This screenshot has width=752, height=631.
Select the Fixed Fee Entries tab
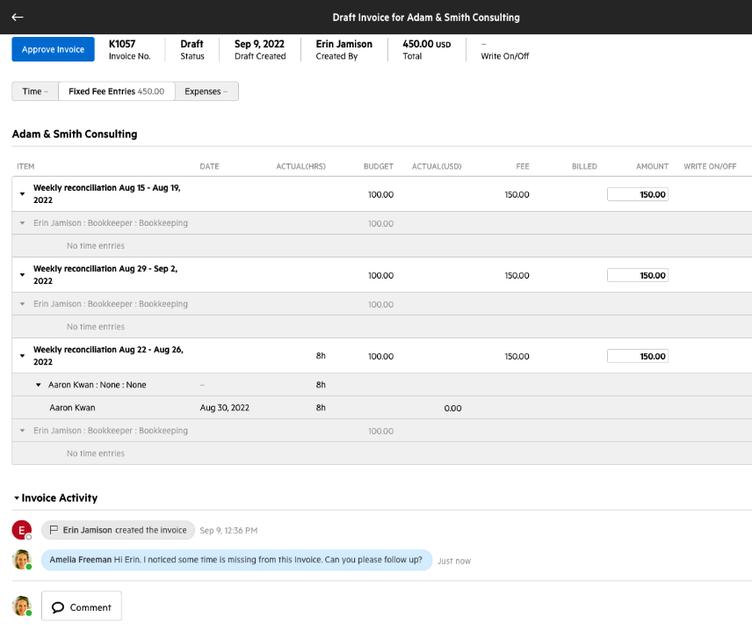(117, 91)
